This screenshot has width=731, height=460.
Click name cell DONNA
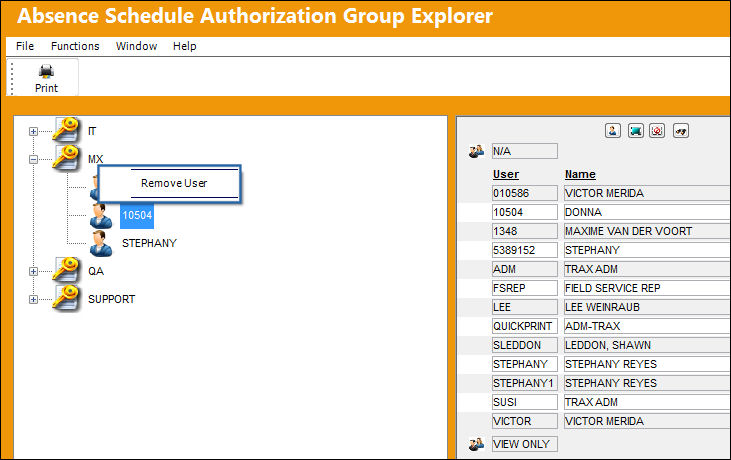coord(647,212)
